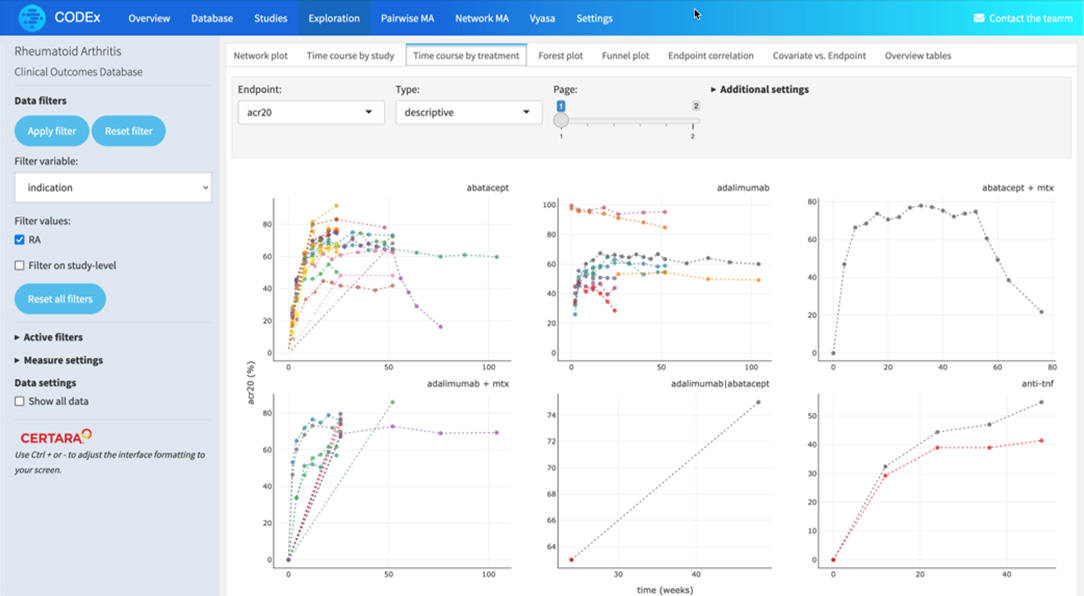Switch to the Funnel plot tab
This screenshot has height=596, width=1084.
[x=625, y=55]
